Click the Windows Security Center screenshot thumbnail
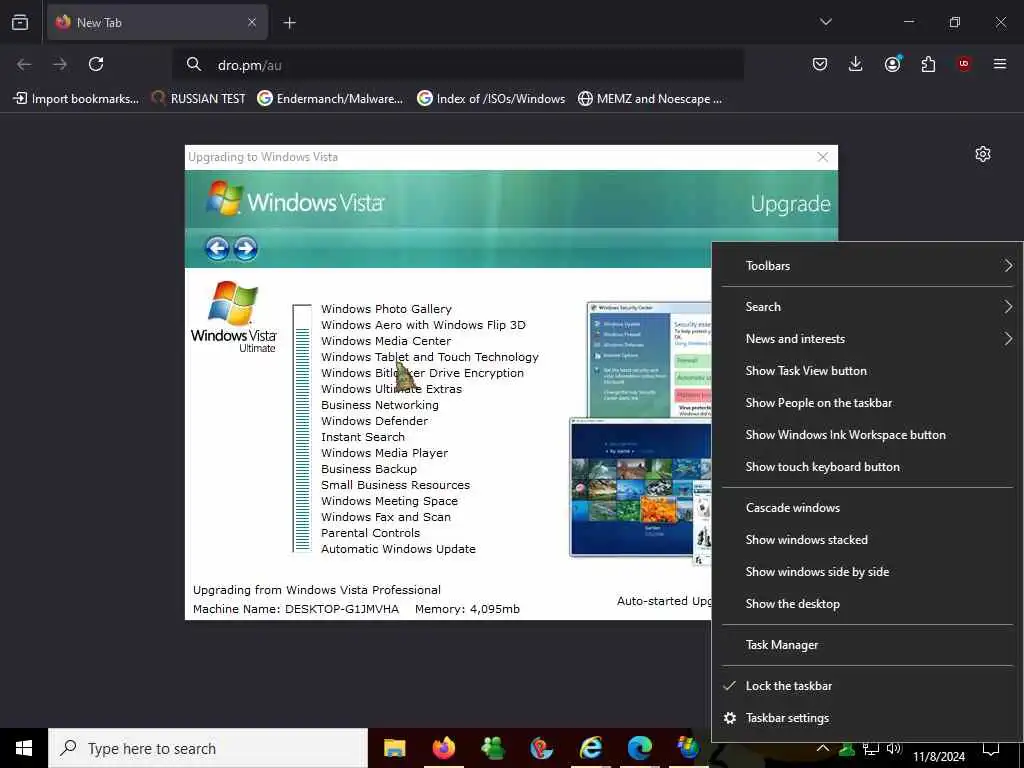1024x768 pixels. point(649,360)
